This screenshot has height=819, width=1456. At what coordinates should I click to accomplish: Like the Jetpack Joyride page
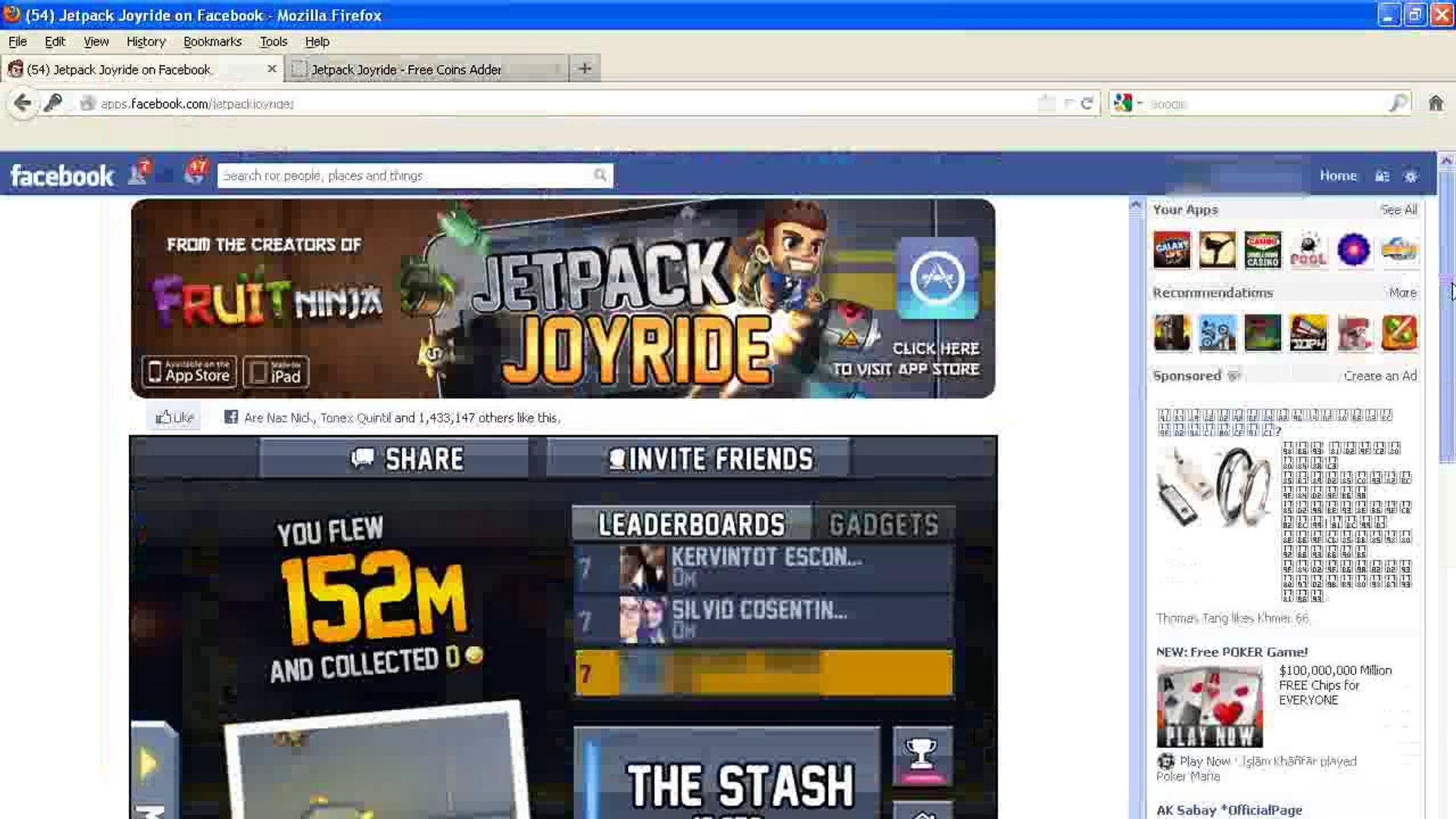(174, 417)
